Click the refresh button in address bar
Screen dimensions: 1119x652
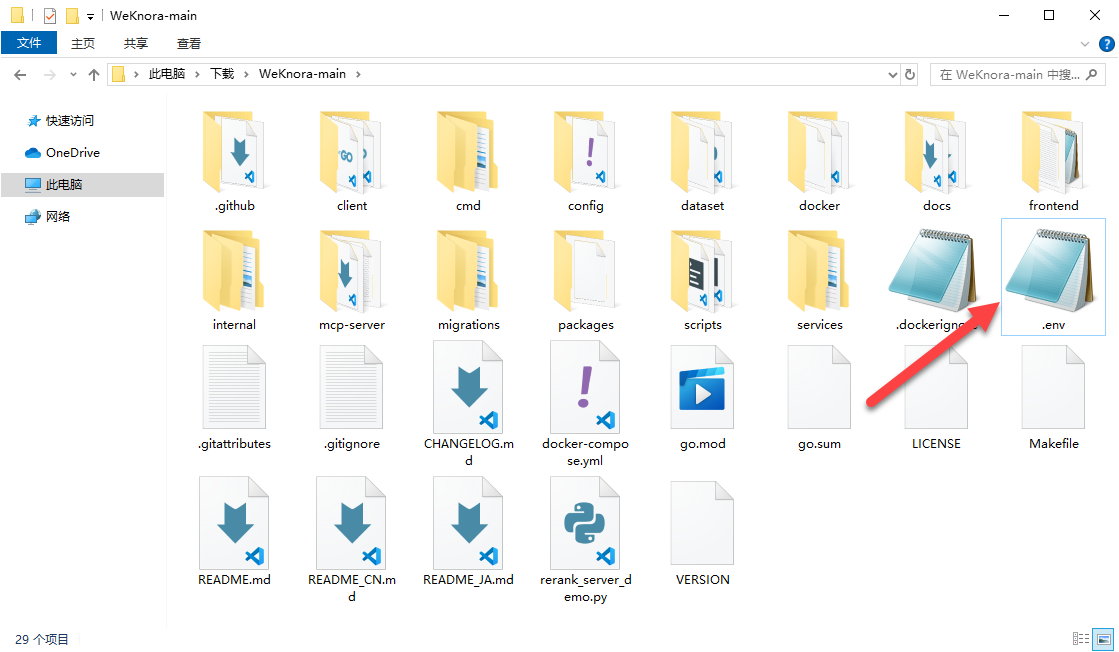(910, 75)
